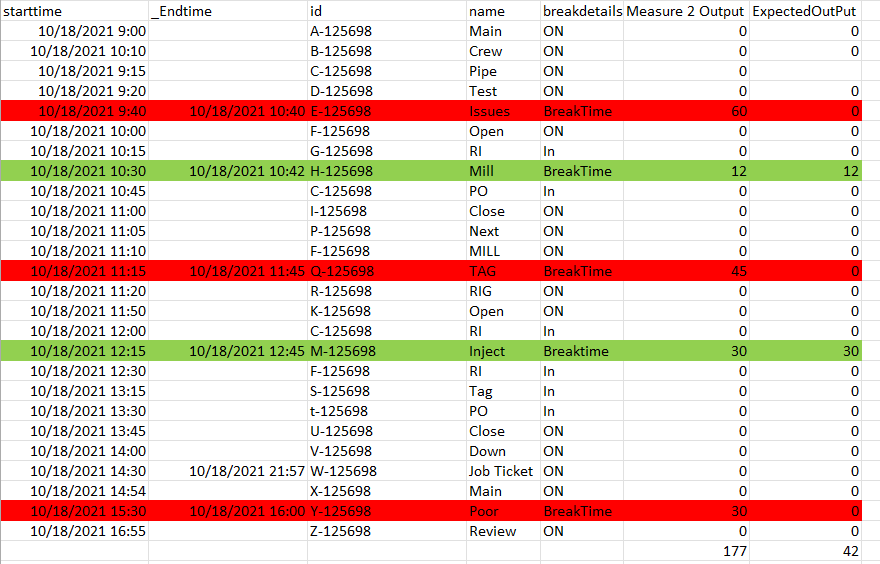Select the name cell Down
This screenshot has width=880, height=564.
[503, 451]
